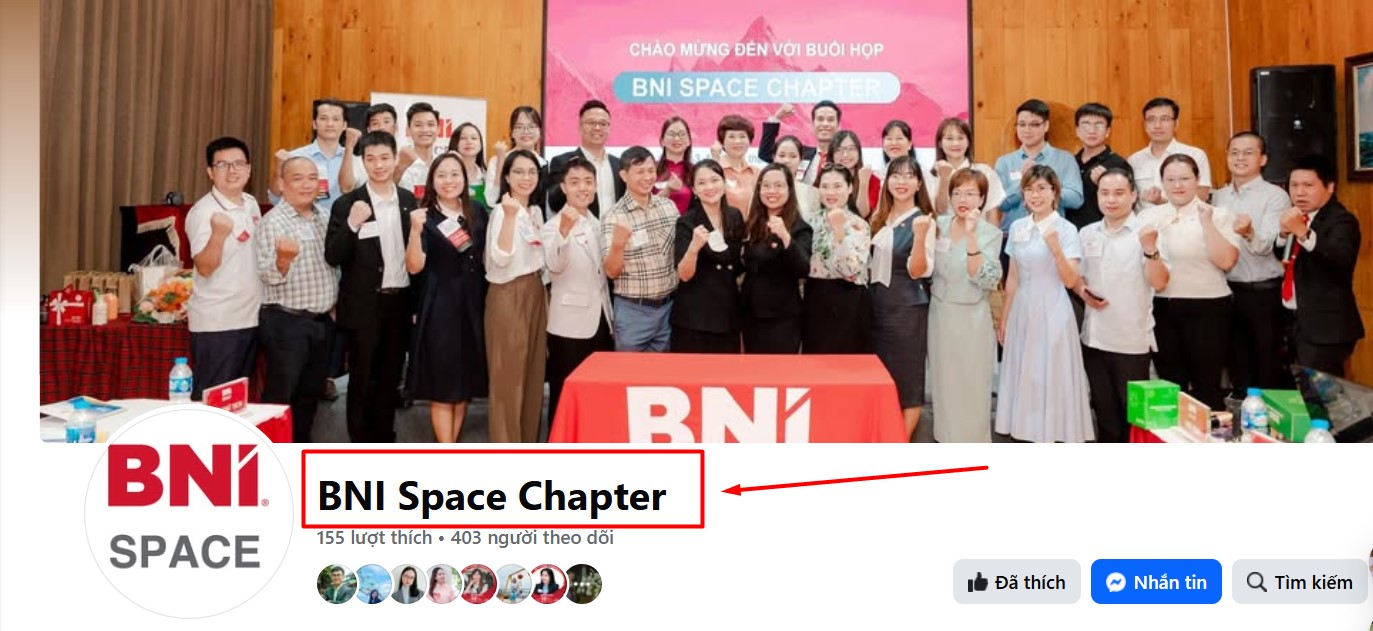Click the BNI Space Chapter page title
The height and width of the screenshot is (631, 1373).
pos(492,497)
